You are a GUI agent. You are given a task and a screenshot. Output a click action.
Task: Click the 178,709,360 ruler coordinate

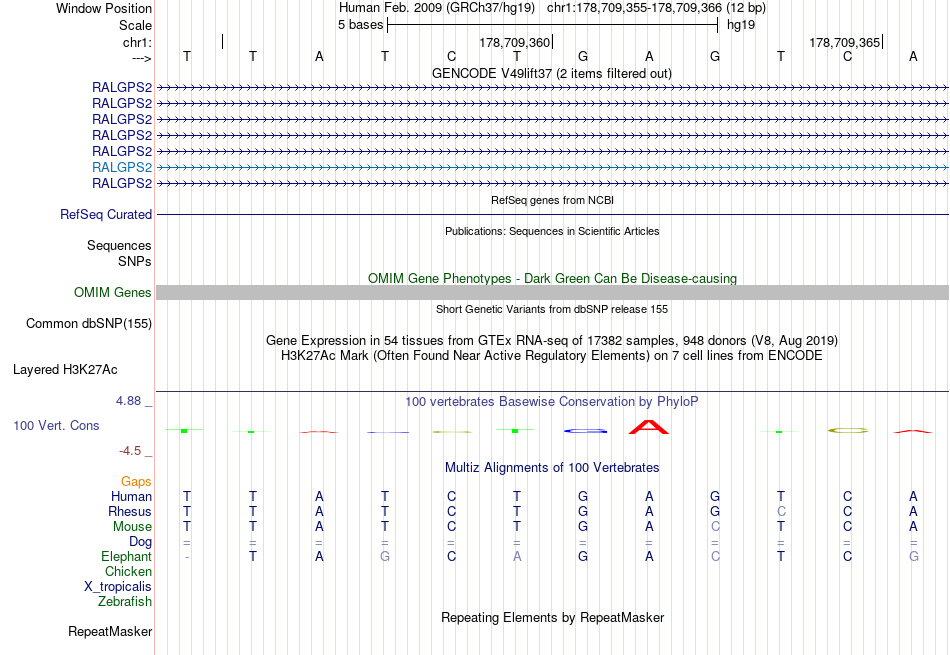point(514,42)
